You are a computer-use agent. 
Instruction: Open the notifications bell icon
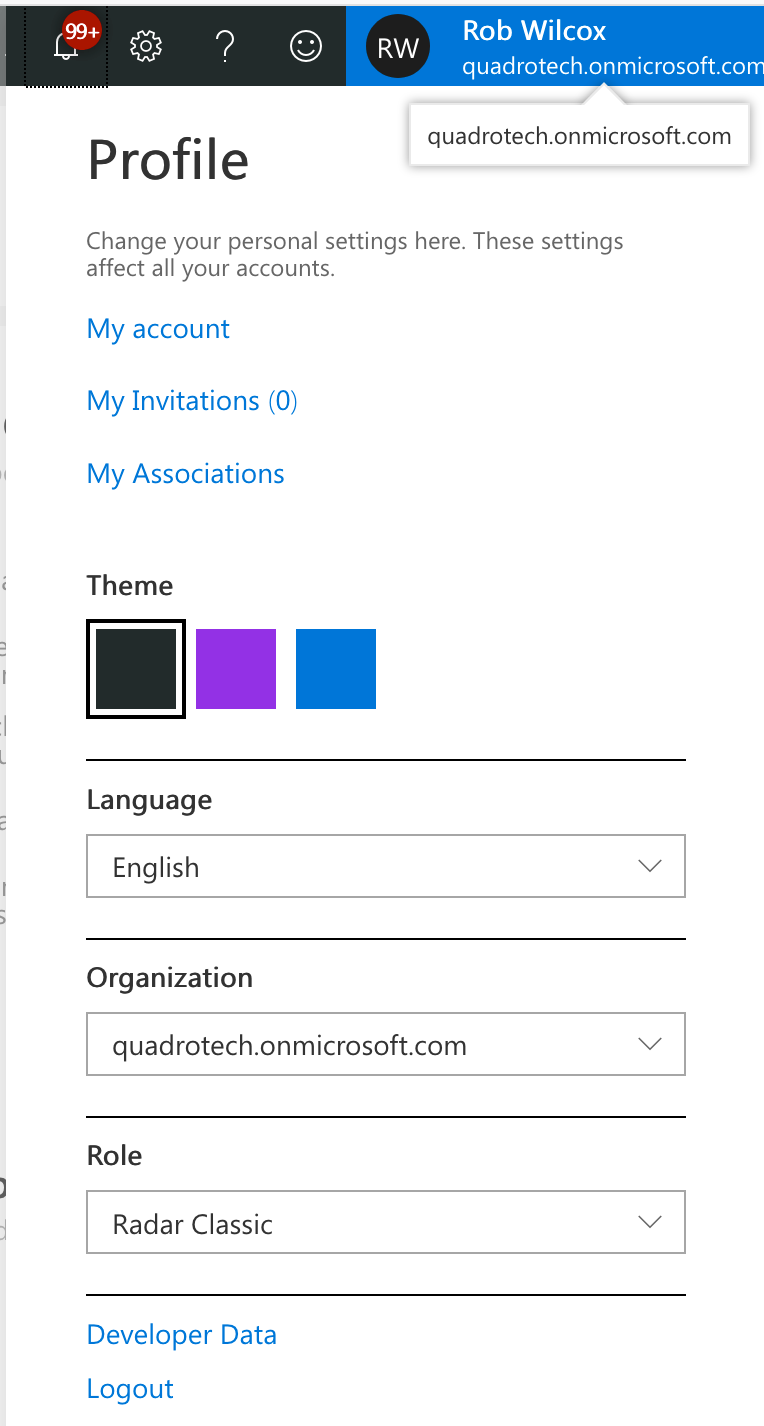pos(65,45)
